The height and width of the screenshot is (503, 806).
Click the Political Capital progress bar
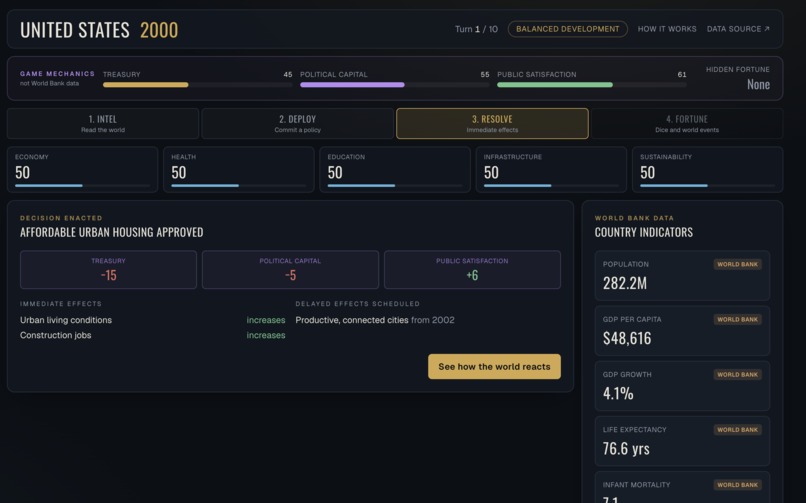[394, 85]
